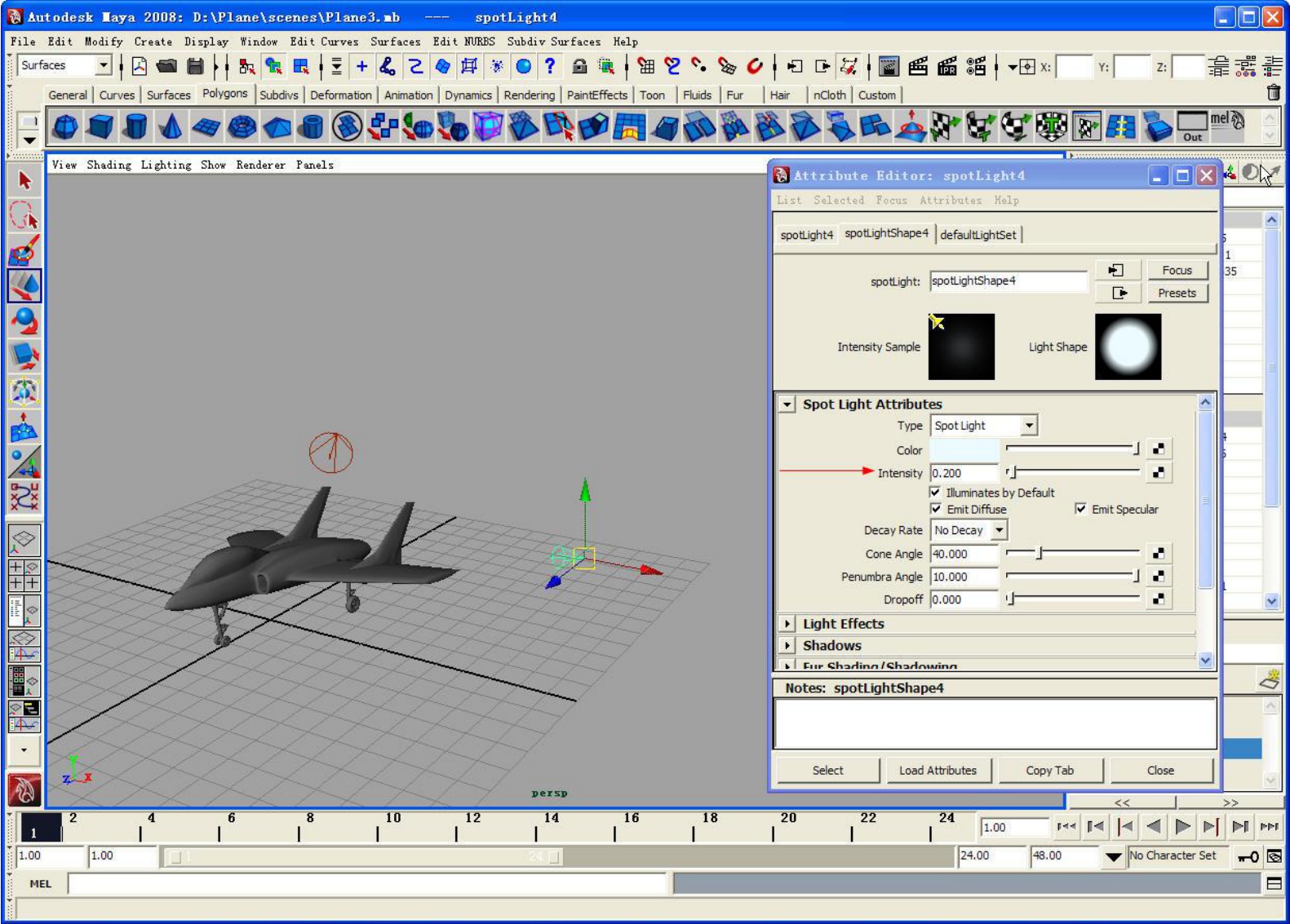Image resolution: width=1290 pixels, height=924 pixels.
Task: Open the toolbox layout options arrow
Action: [x=24, y=750]
